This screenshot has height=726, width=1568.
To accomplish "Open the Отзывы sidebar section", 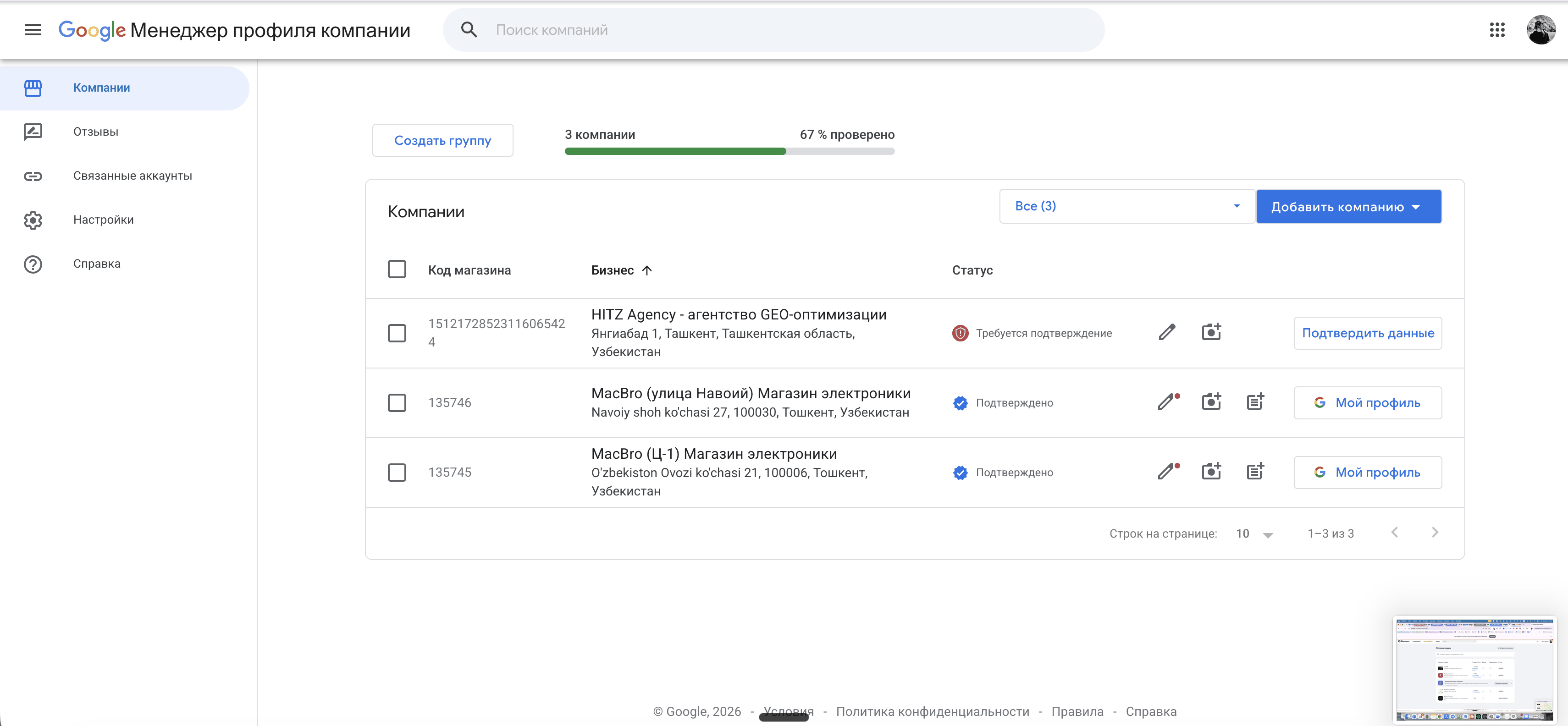I will 124,132.
